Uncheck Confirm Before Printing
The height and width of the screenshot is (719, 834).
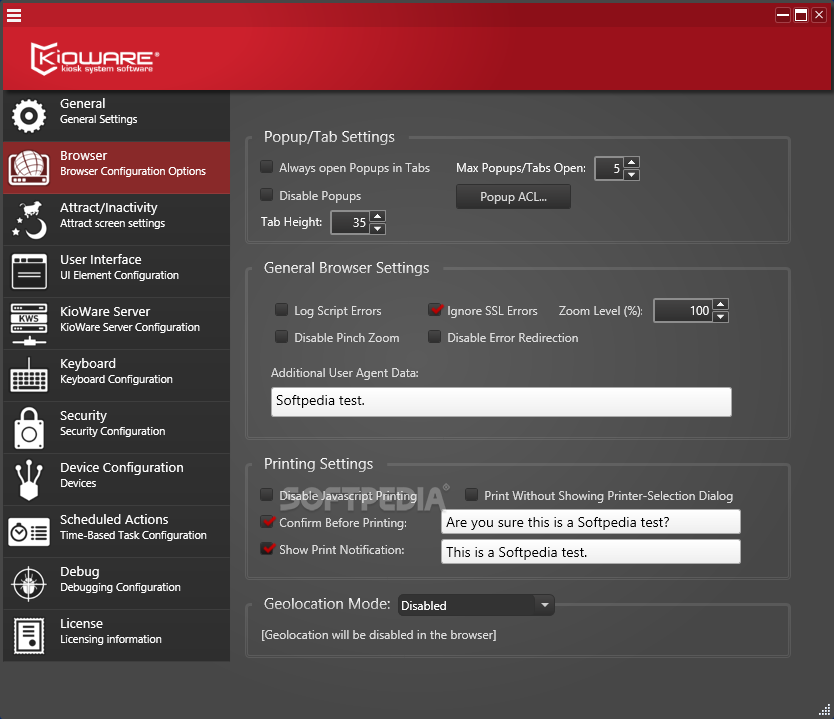(x=267, y=521)
